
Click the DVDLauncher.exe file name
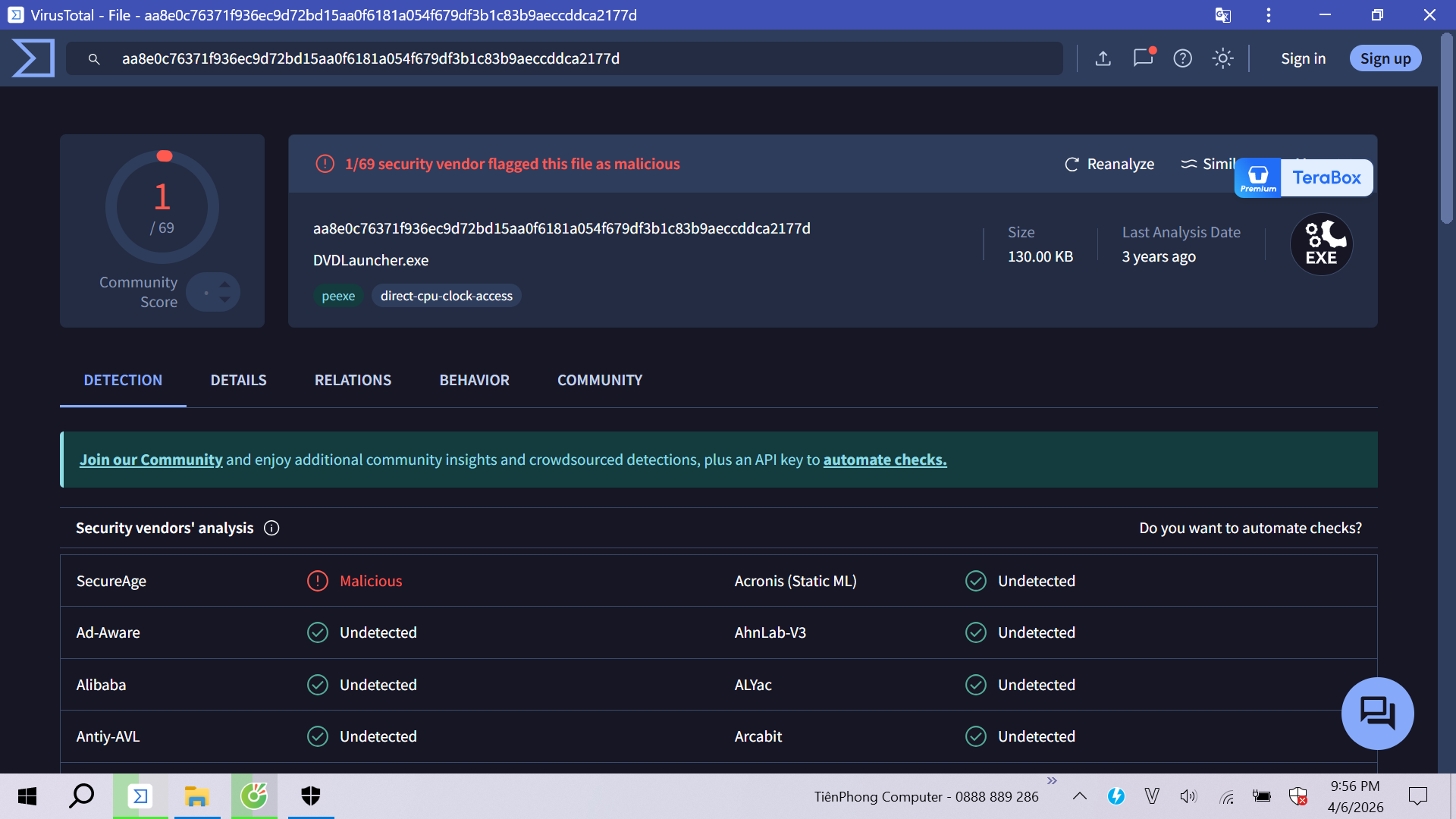tap(371, 261)
